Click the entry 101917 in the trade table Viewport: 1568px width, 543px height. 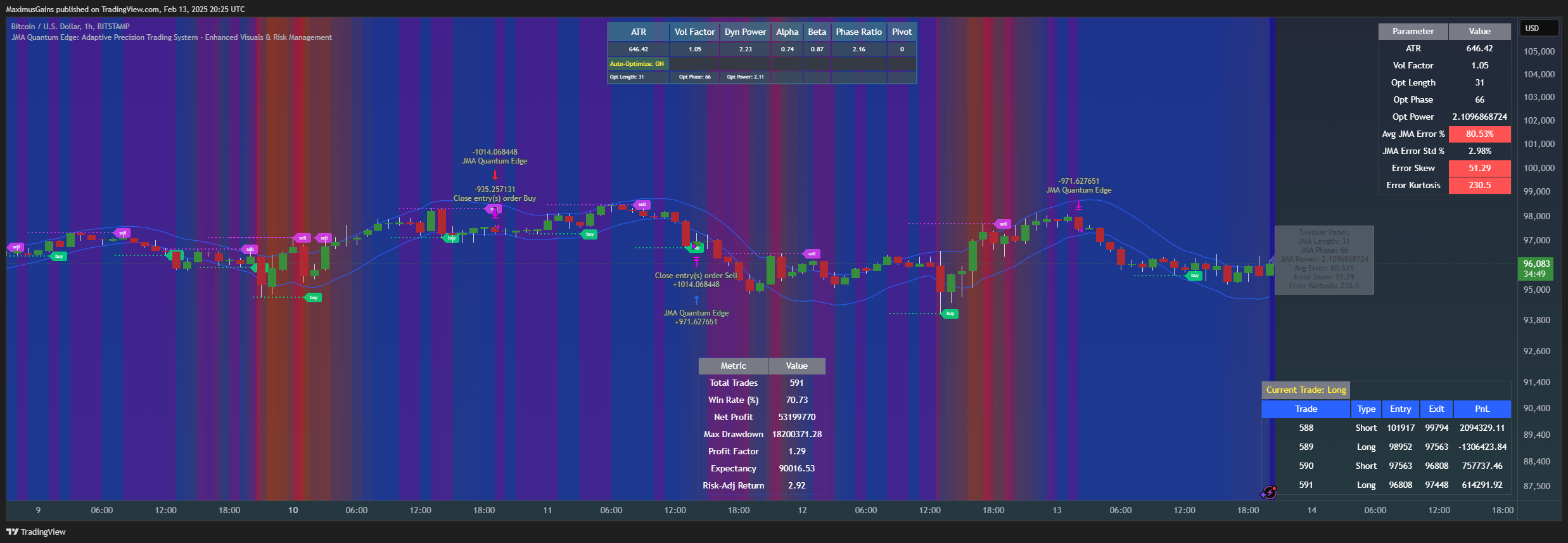[1400, 428]
